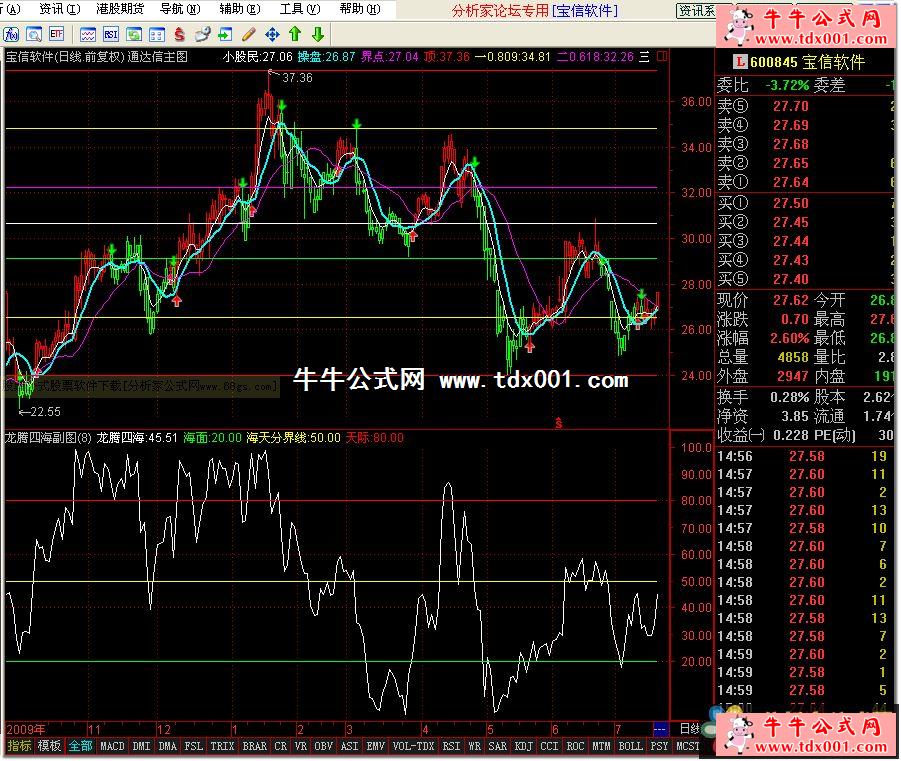Click the green refresh window icon
This screenshot has height=761, width=901.
(134, 34)
